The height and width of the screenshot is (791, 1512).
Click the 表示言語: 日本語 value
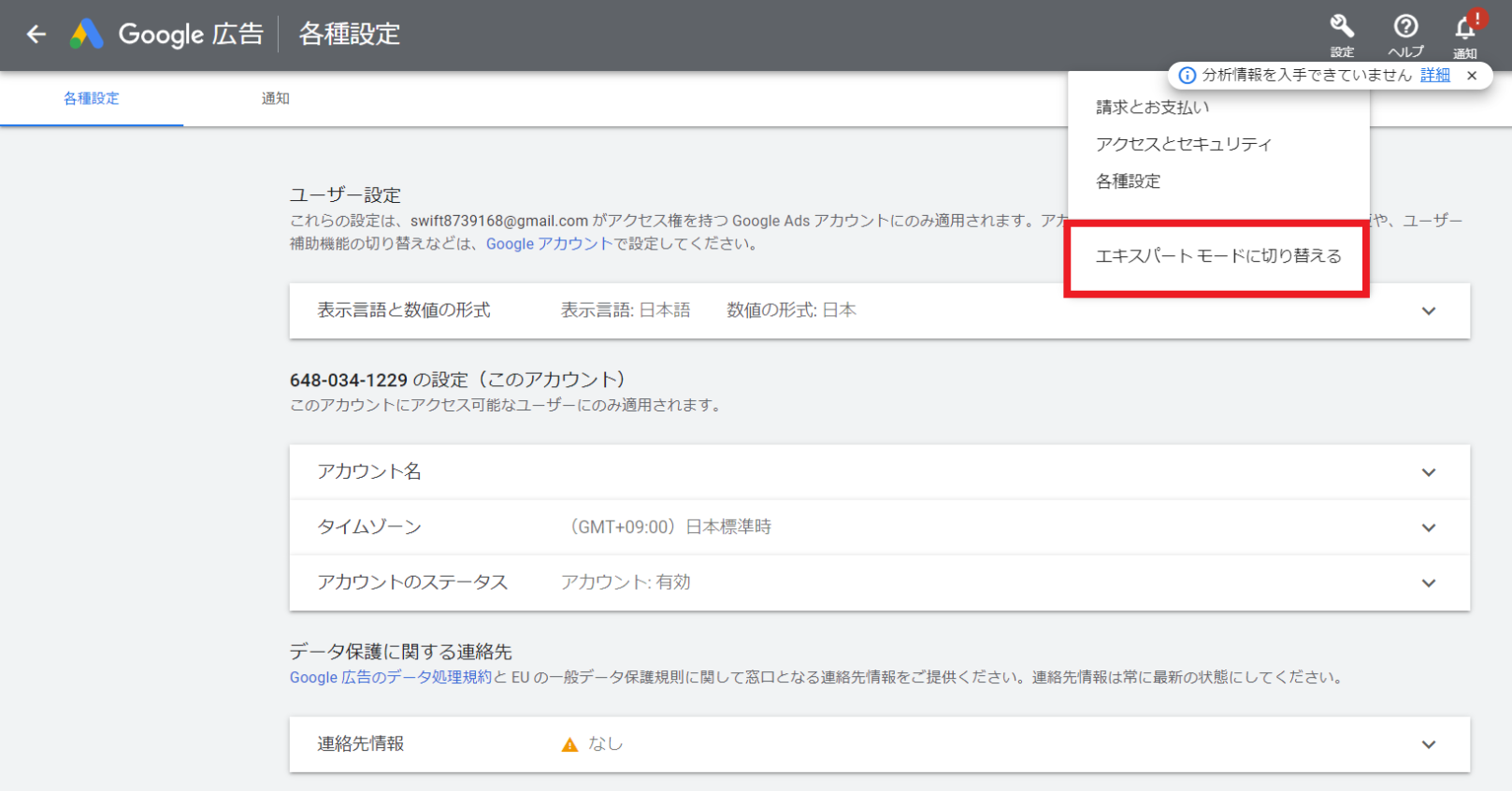(626, 309)
